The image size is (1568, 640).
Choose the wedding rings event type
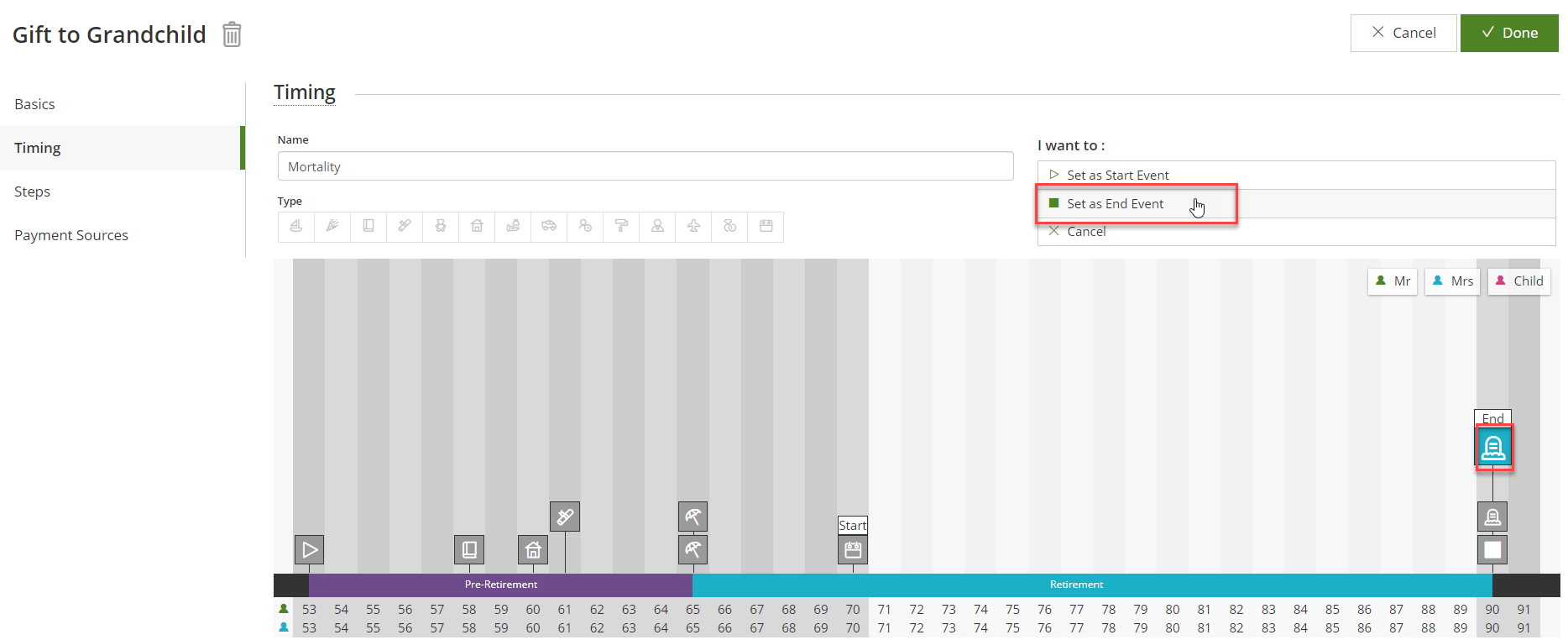pos(729,227)
